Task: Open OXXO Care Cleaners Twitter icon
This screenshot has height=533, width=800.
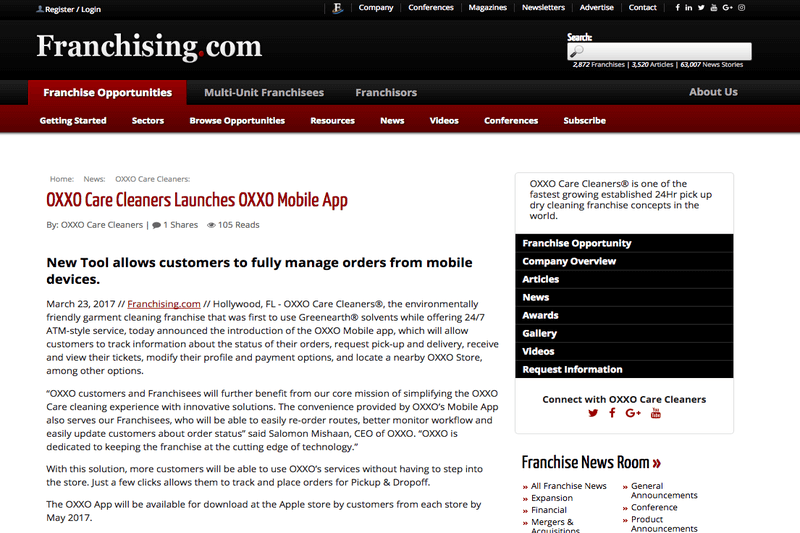Action: (593, 413)
